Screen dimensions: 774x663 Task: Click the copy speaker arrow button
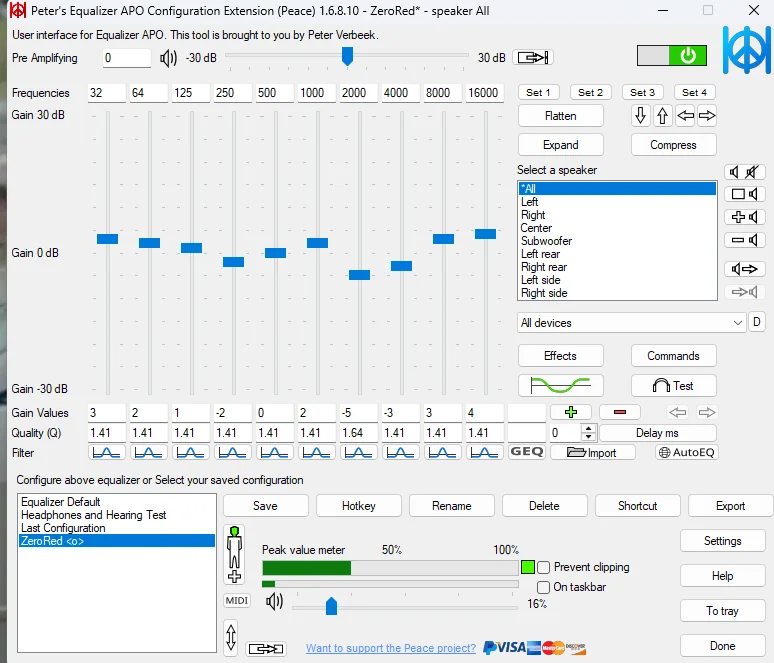click(744, 269)
